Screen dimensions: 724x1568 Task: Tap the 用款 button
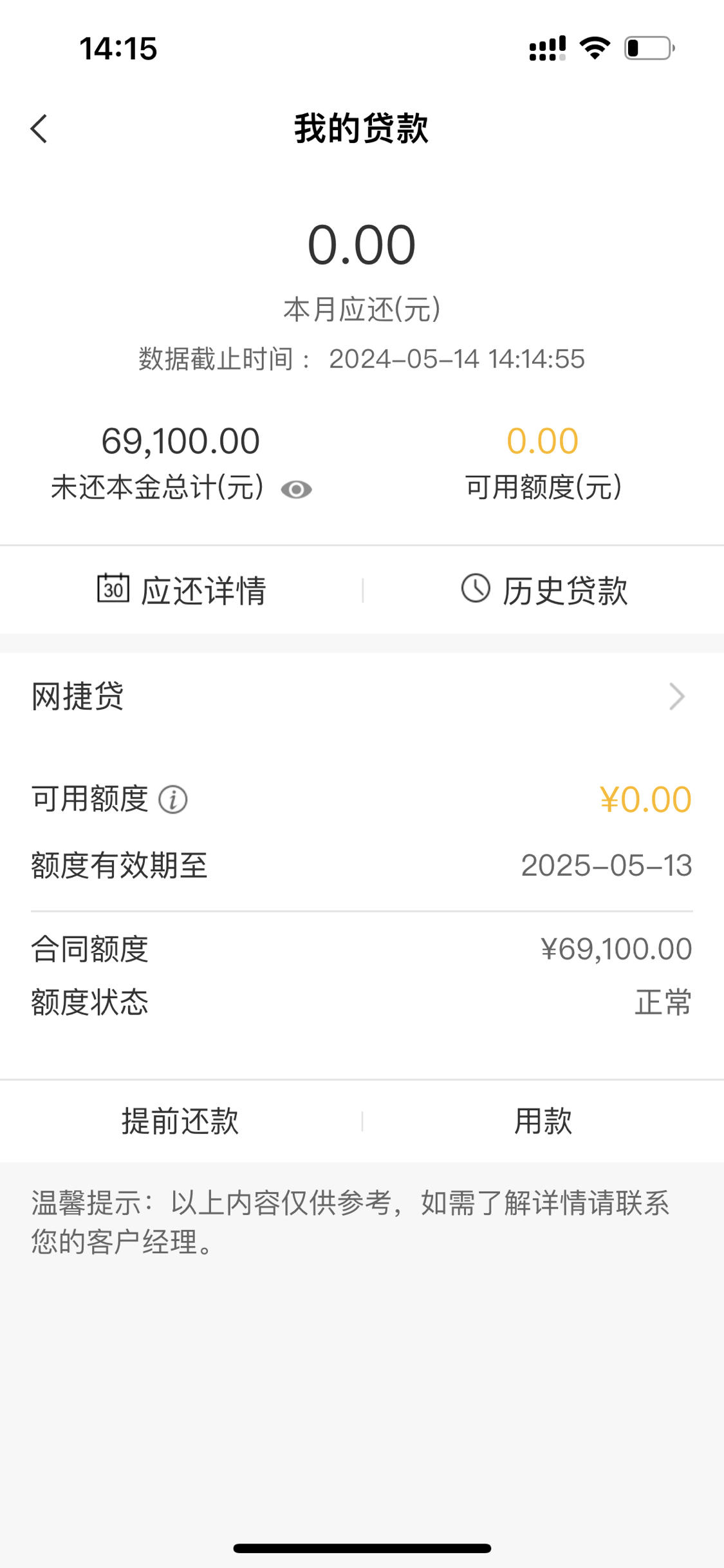click(543, 1122)
